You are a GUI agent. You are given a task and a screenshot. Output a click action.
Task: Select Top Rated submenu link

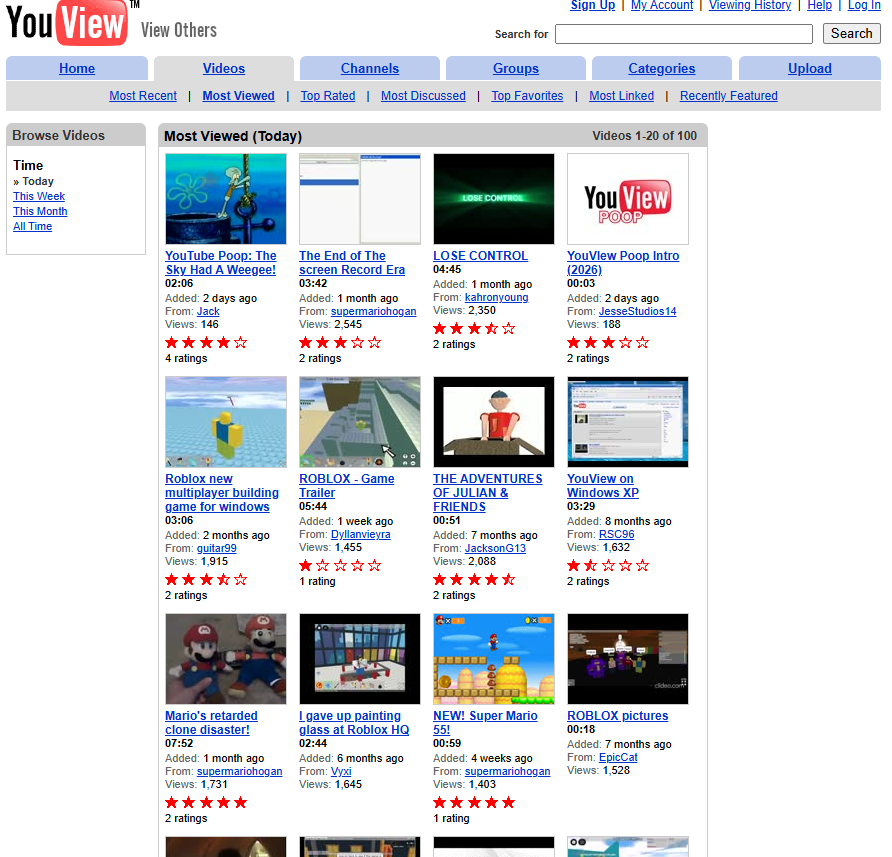point(328,96)
